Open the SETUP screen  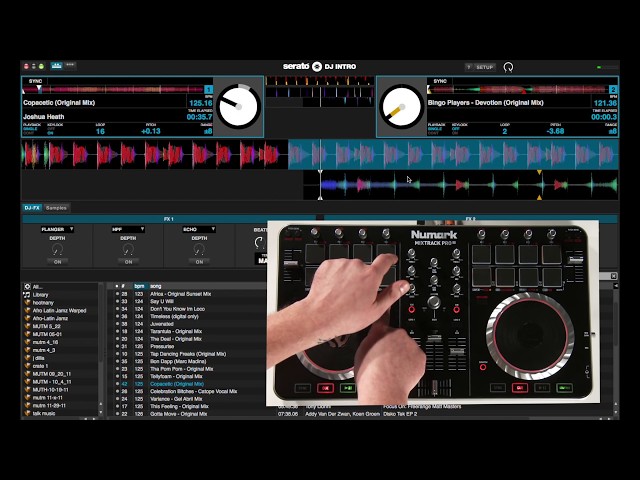484,67
